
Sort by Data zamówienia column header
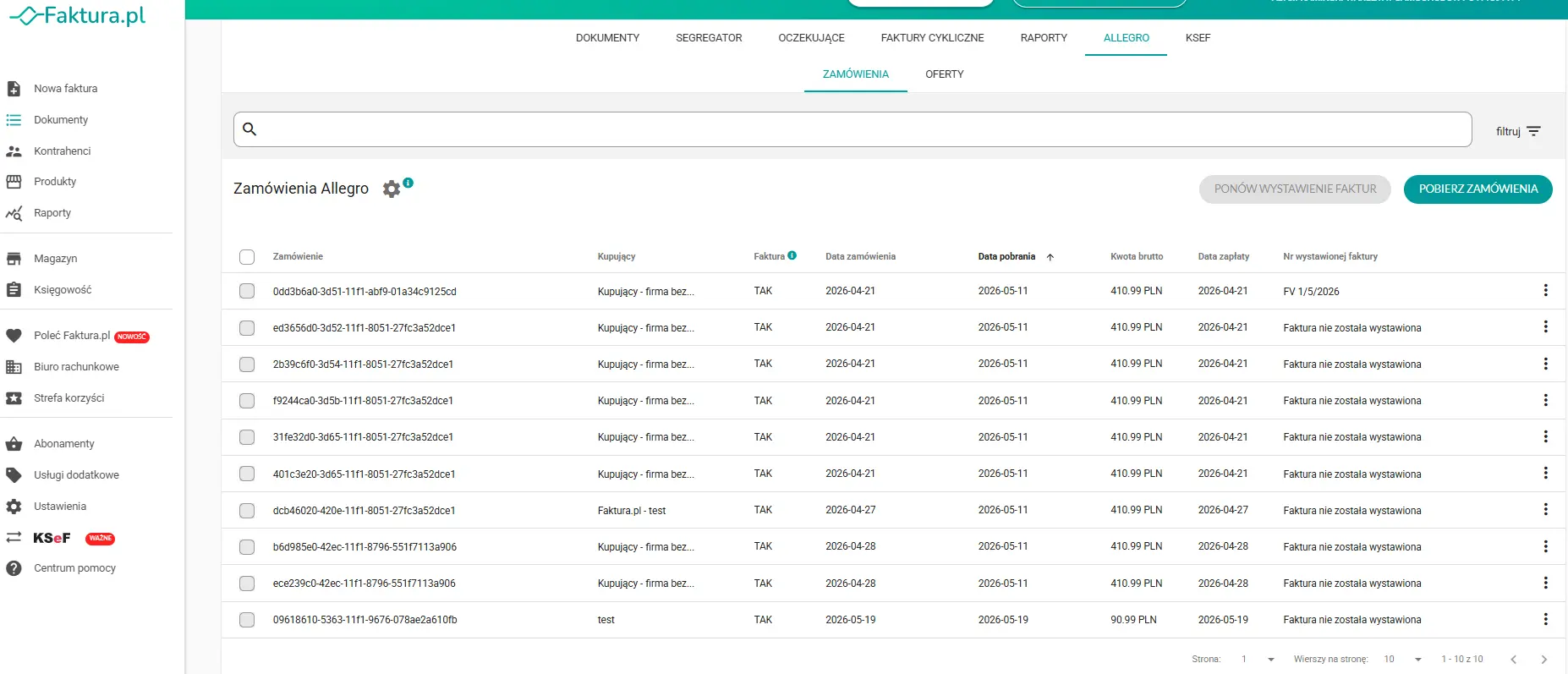860,256
